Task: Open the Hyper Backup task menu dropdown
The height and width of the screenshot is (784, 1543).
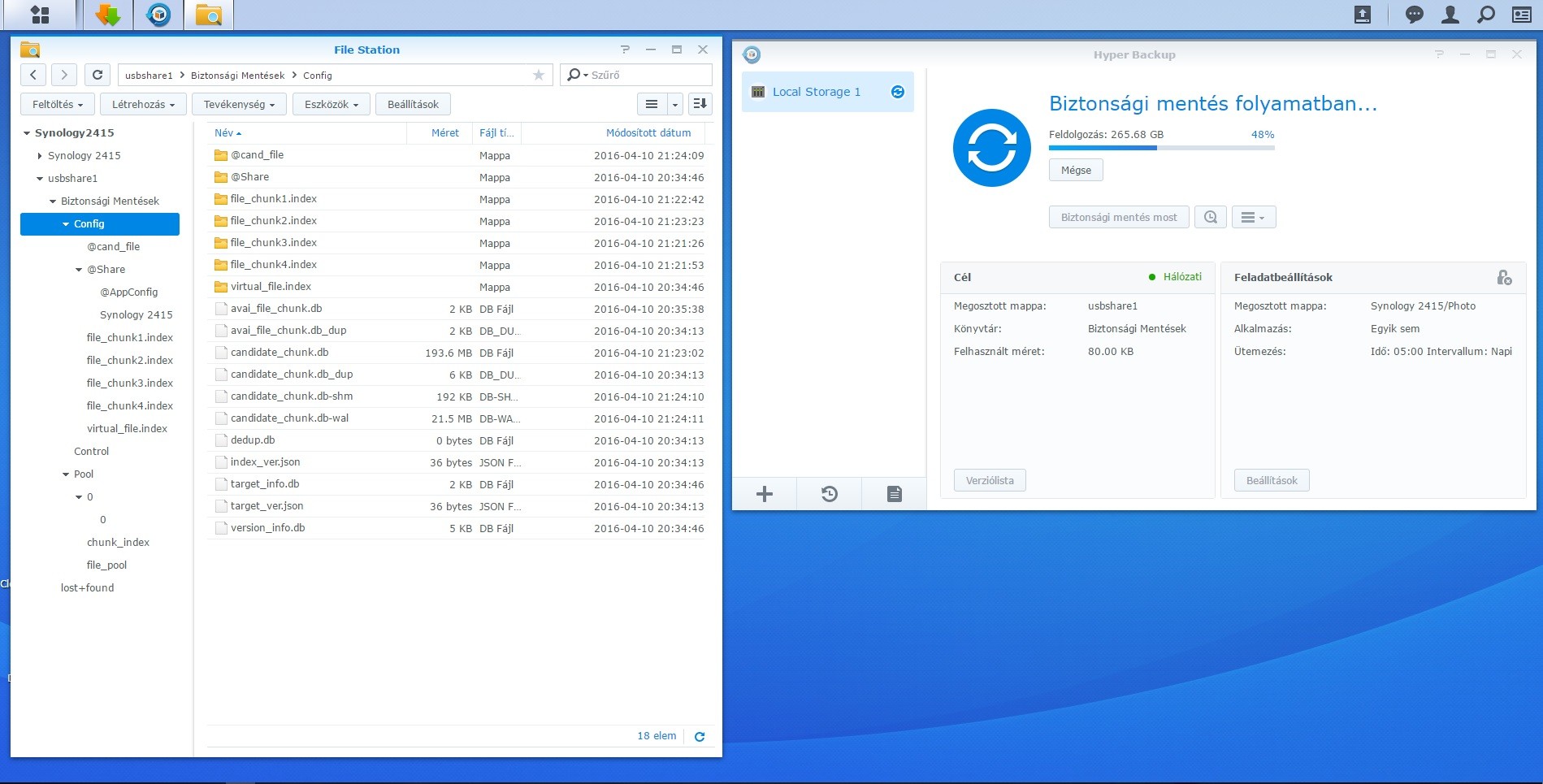Action: (x=1254, y=217)
